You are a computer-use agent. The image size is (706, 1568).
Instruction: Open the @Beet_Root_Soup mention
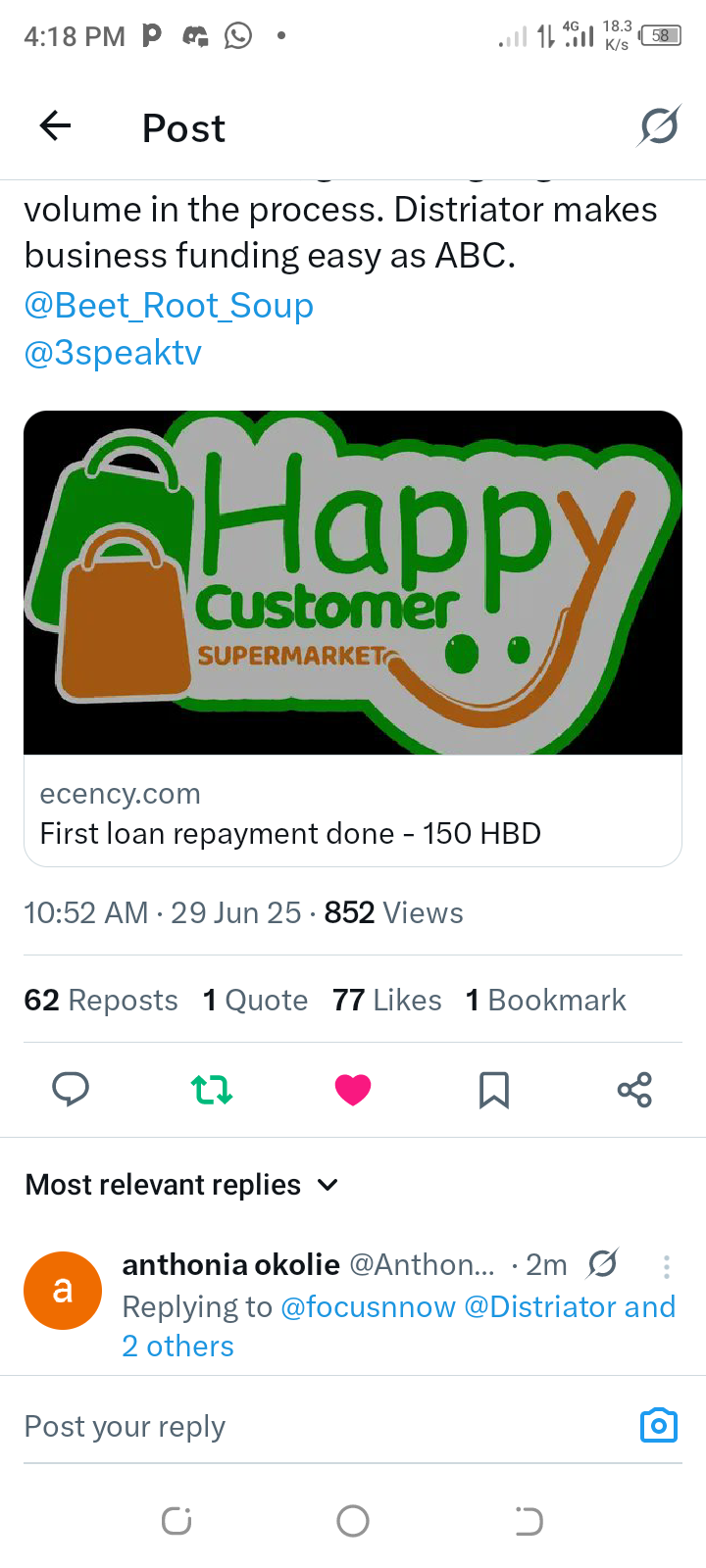point(169,306)
